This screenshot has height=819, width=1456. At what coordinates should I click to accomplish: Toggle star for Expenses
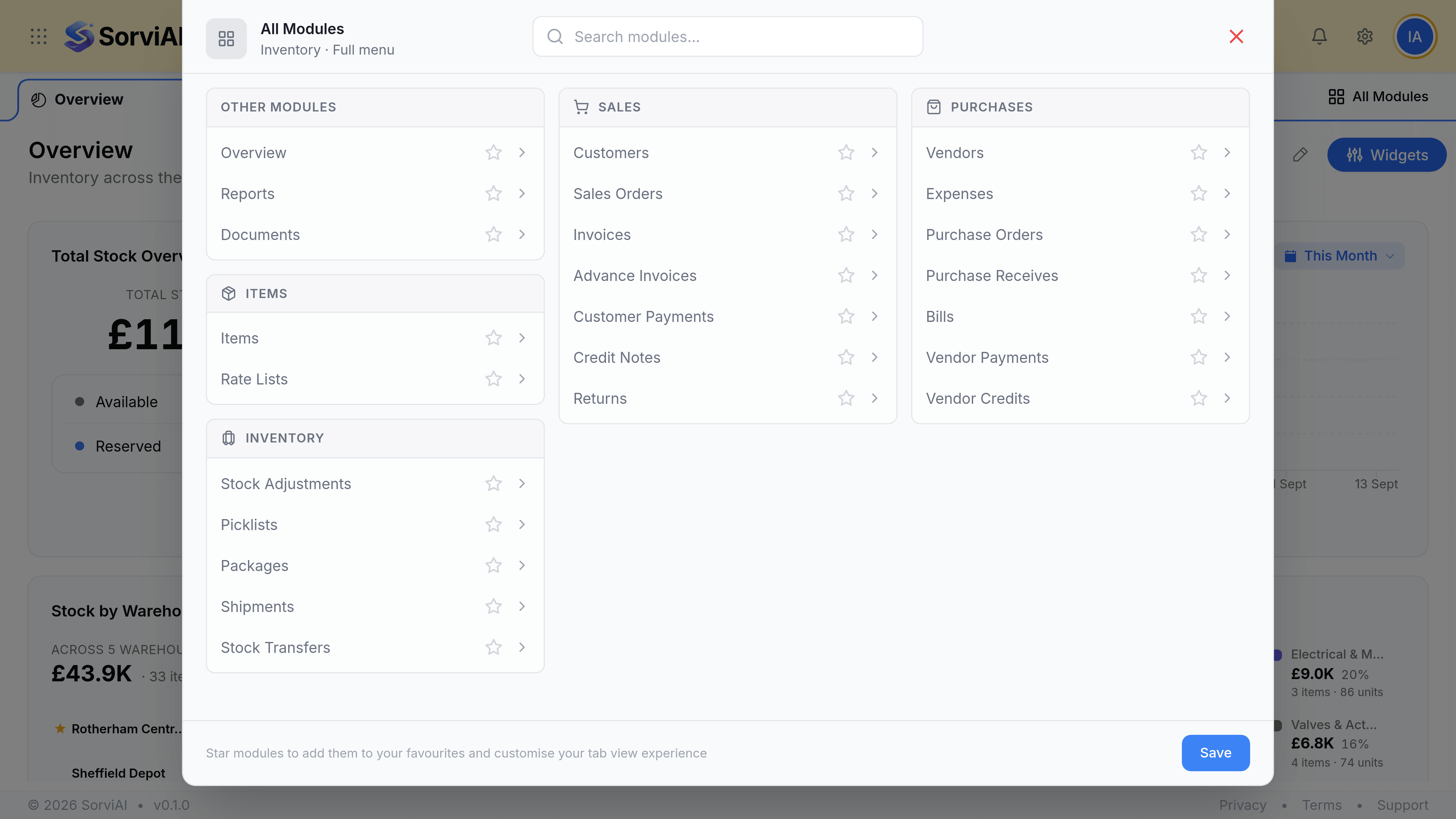point(1199,194)
